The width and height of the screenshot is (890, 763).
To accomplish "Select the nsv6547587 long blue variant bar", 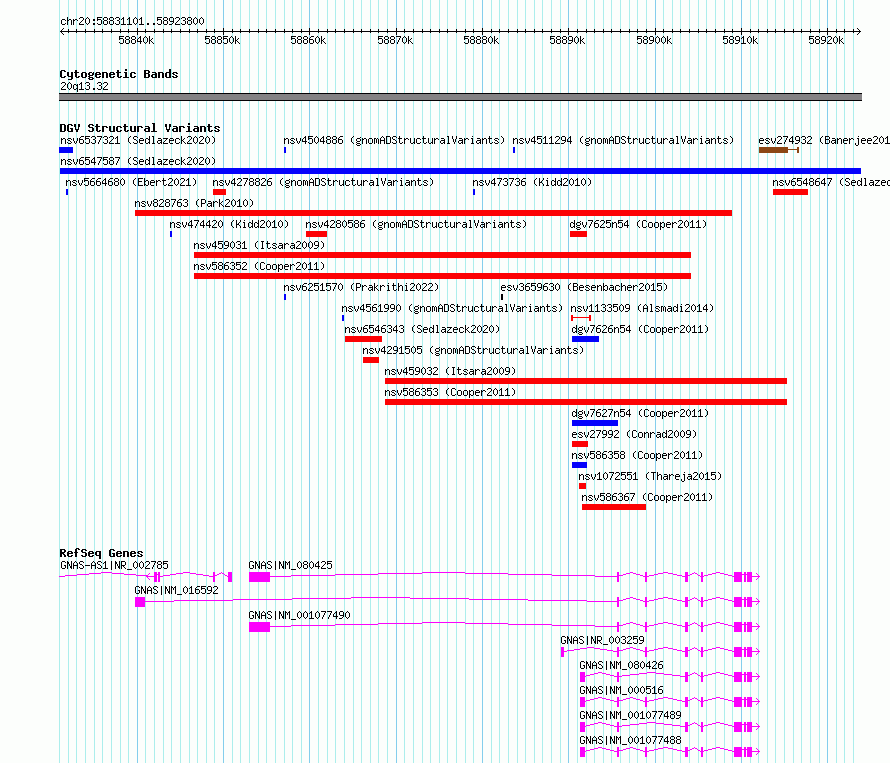I will click(460, 171).
